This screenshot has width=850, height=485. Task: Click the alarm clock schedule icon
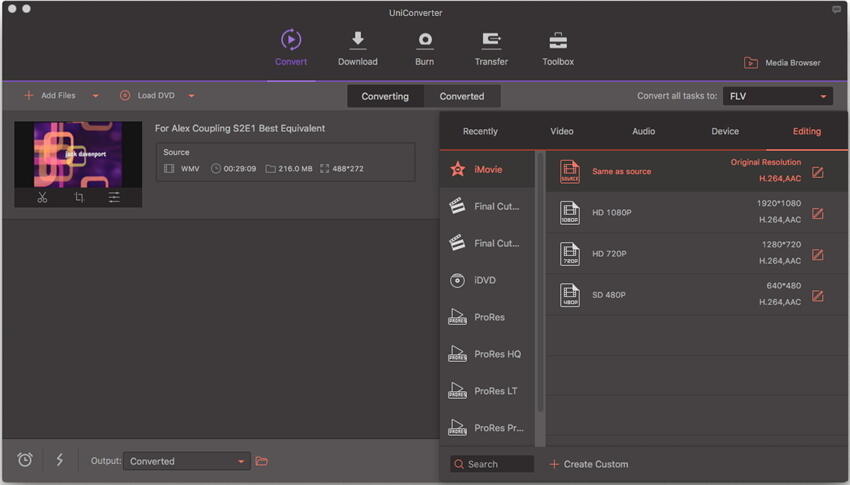pos(25,460)
